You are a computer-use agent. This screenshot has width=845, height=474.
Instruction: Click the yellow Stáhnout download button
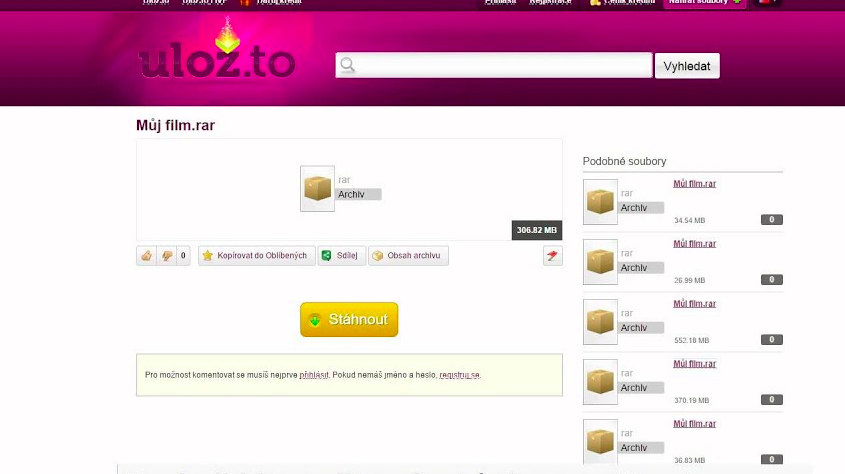[x=349, y=319]
